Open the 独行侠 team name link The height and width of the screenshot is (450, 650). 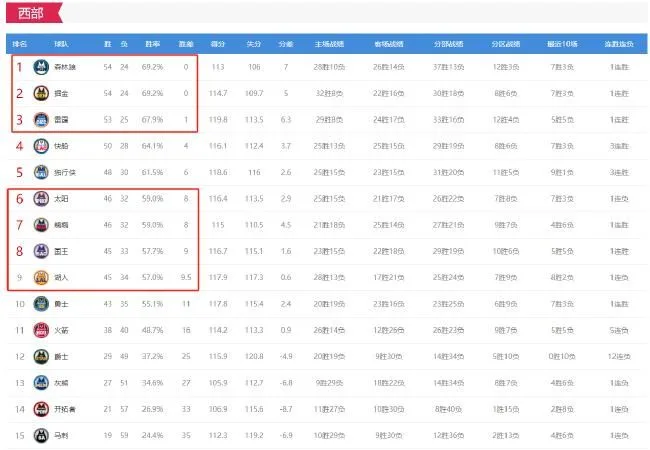[x=65, y=172]
